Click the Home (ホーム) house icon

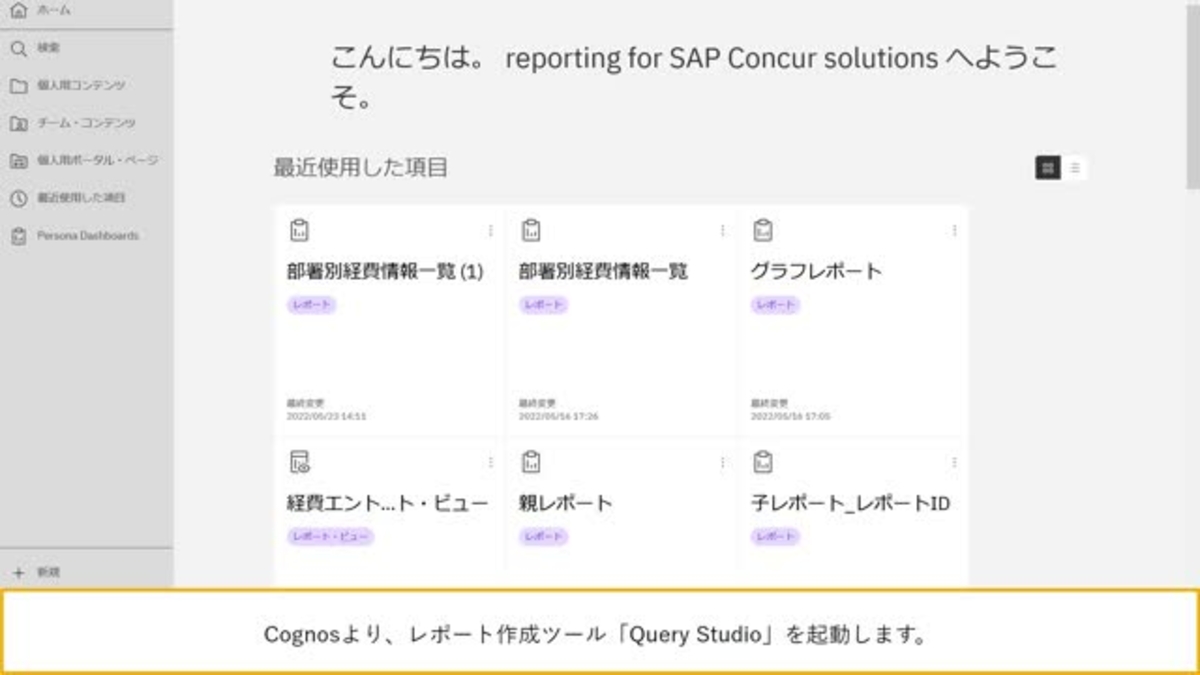coord(18,10)
